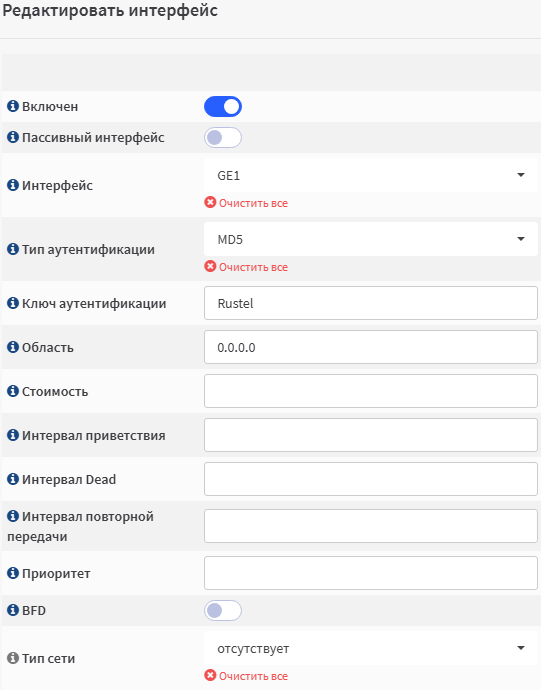Open info icon for Область field
Viewport: 541px width, 690px height.
[13, 347]
